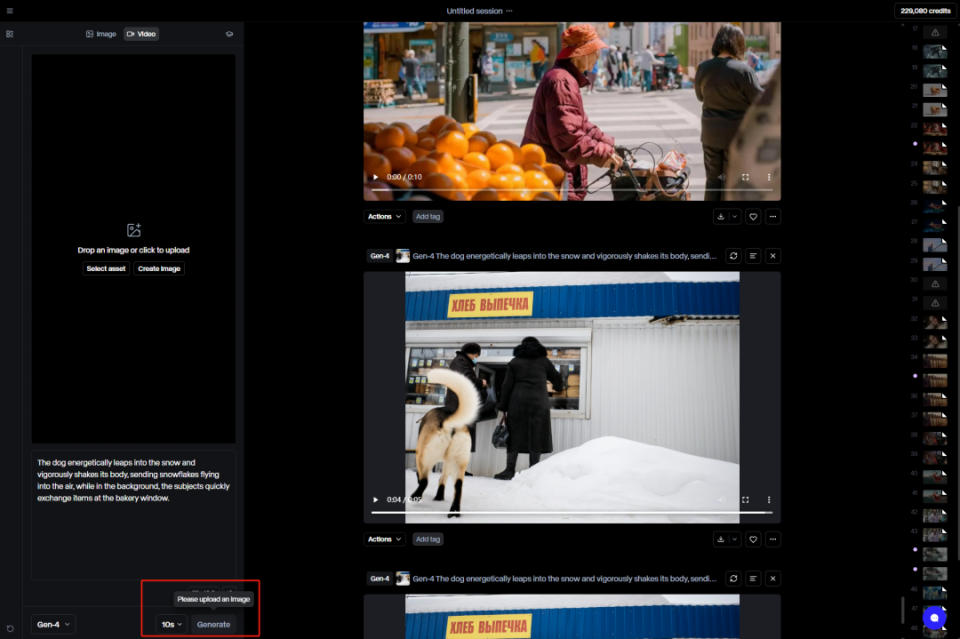Open the chat support bubble

[x=934, y=618]
